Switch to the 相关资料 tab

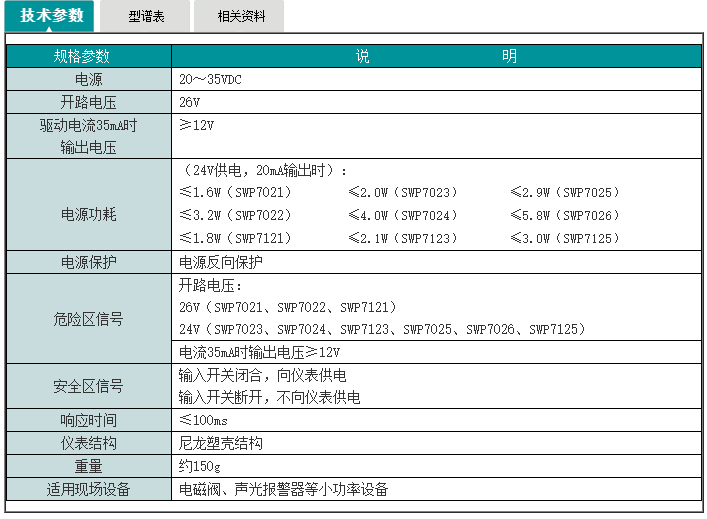(x=239, y=16)
